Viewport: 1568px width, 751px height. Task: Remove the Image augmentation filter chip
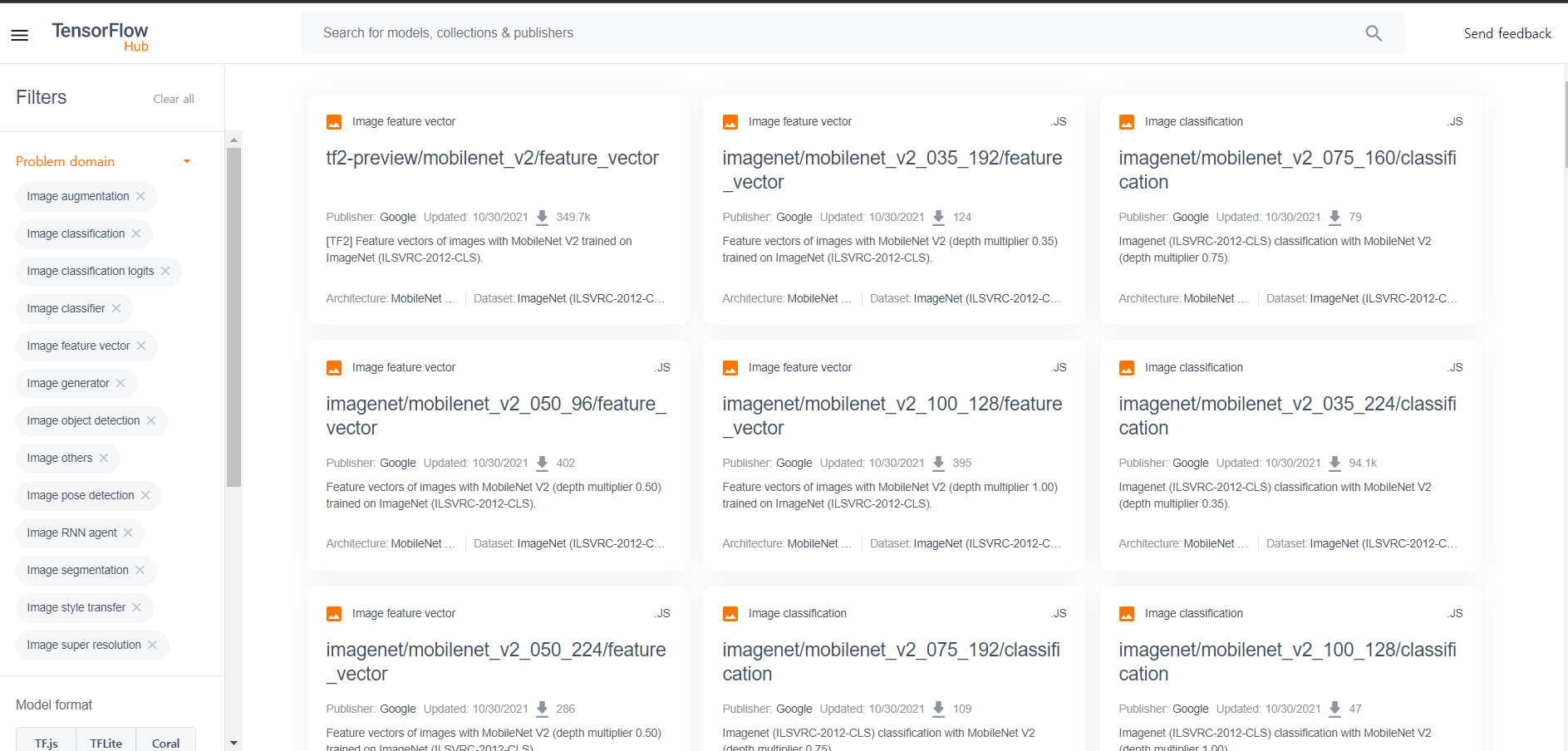140,196
